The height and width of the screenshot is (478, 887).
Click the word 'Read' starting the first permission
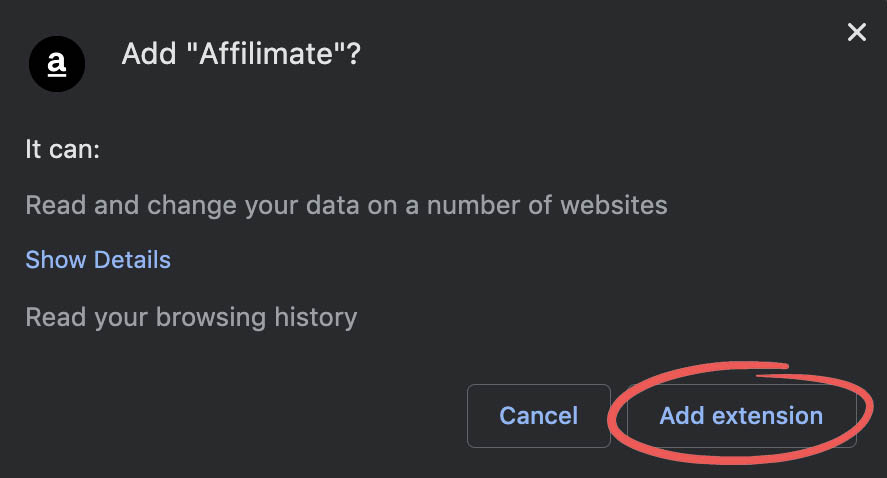(x=55, y=205)
